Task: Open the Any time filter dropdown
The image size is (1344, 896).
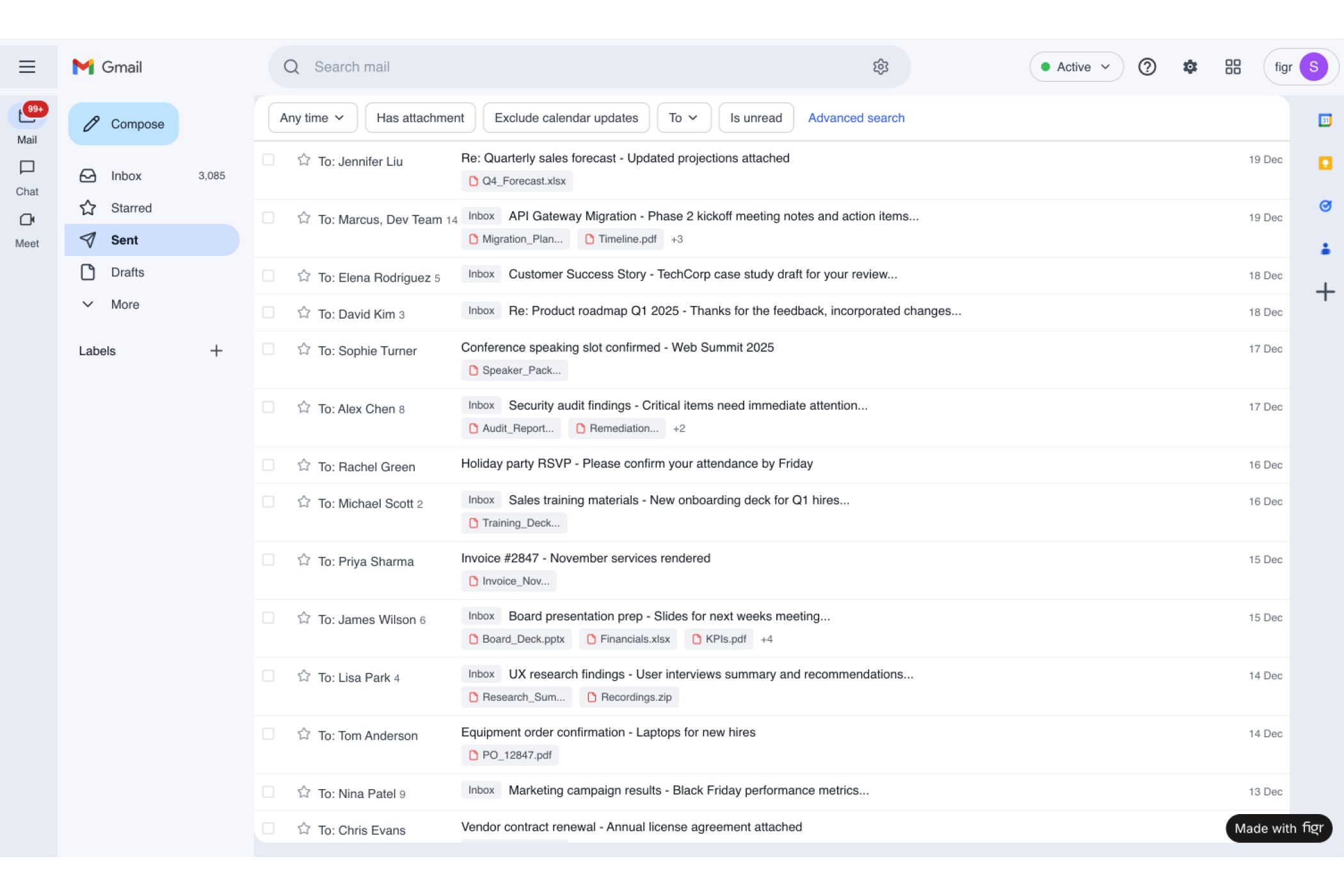Action: coord(312,118)
